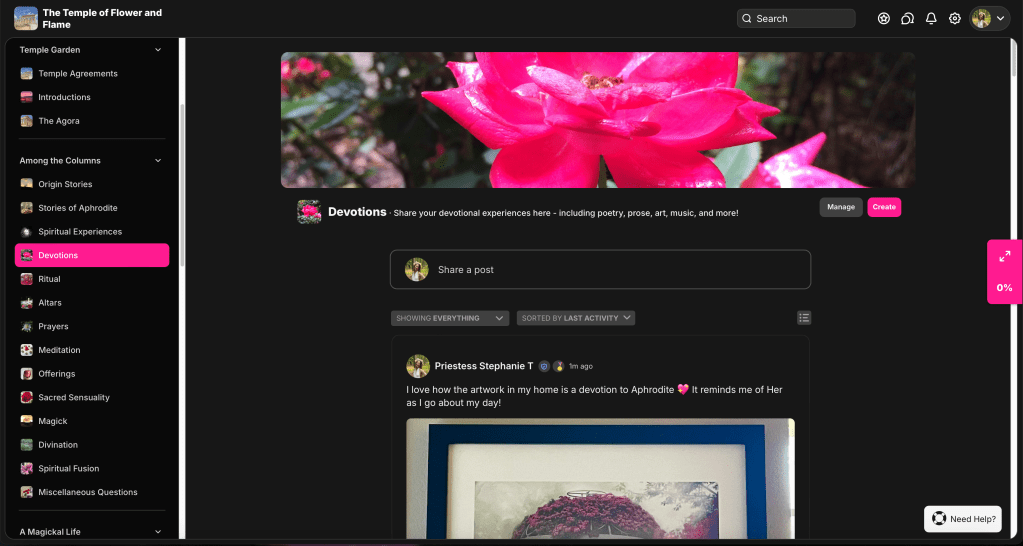Viewport: 1023px width, 546px height.
Task: Collapse the Temple Garden section
Action: tap(157, 50)
